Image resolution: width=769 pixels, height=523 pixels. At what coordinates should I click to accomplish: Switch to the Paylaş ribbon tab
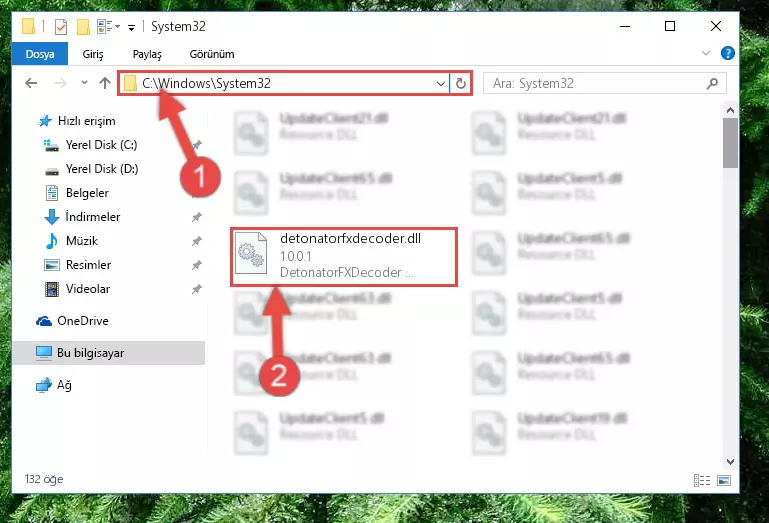point(147,54)
